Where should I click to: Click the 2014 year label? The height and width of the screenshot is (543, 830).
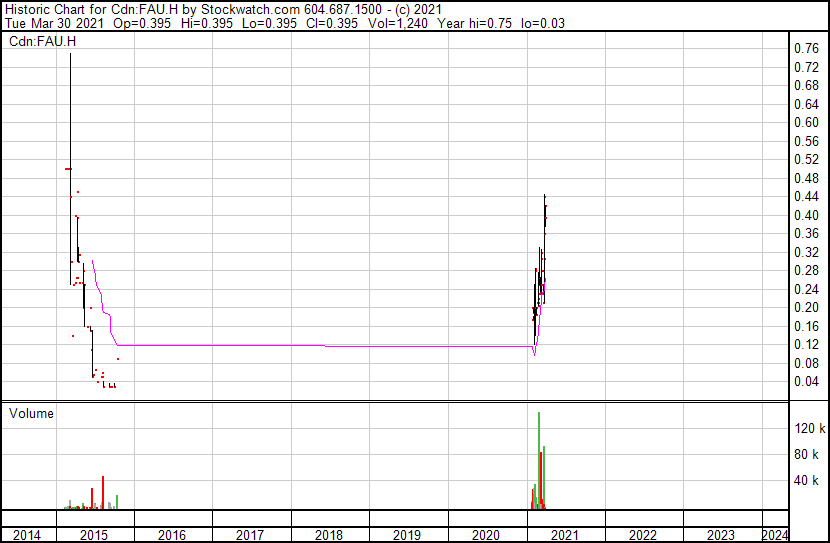[x=28, y=535]
